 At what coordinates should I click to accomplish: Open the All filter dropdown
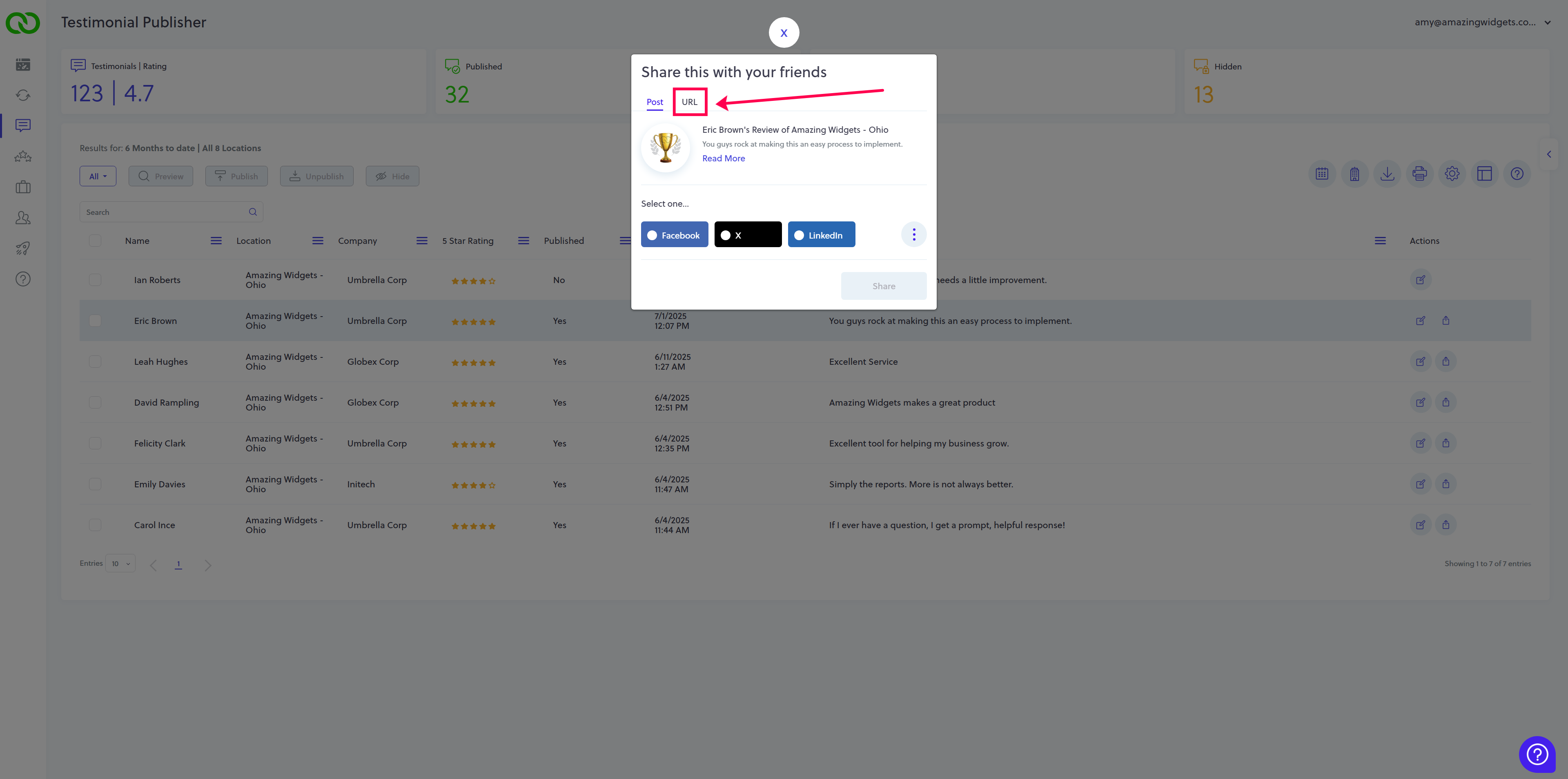click(x=98, y=176)
